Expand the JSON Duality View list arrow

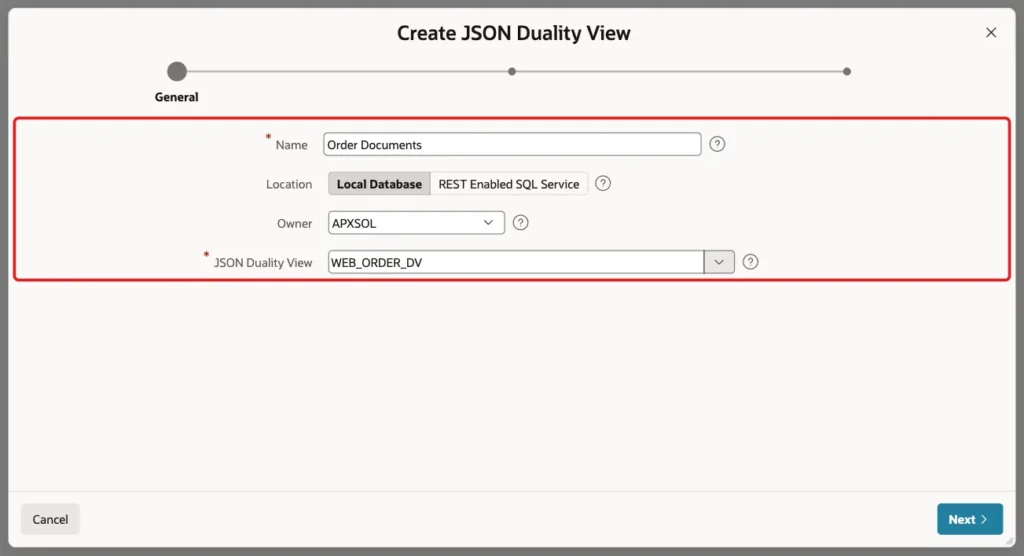tap(719, 262)
